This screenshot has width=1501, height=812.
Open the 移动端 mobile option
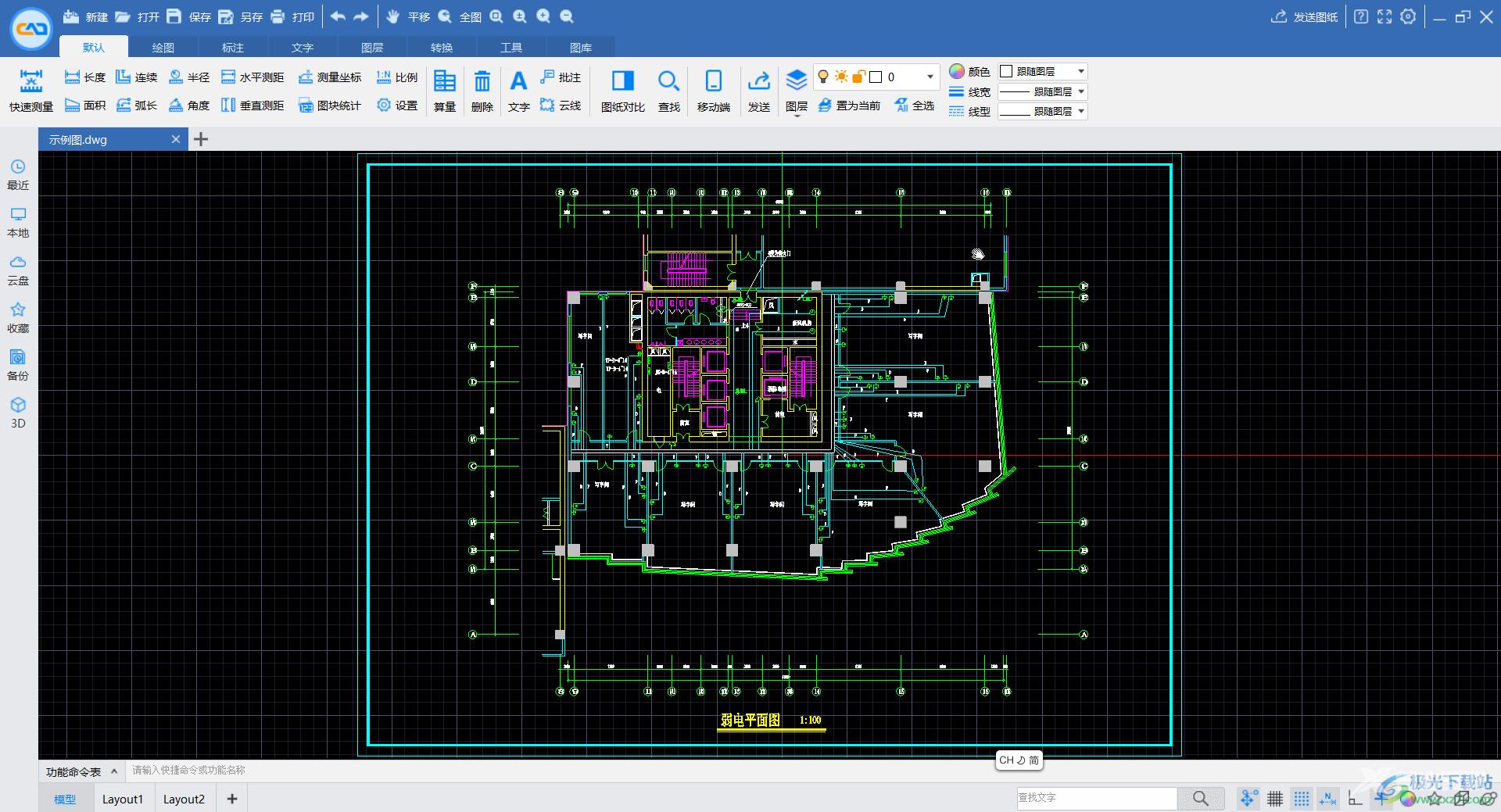[714, 91]
